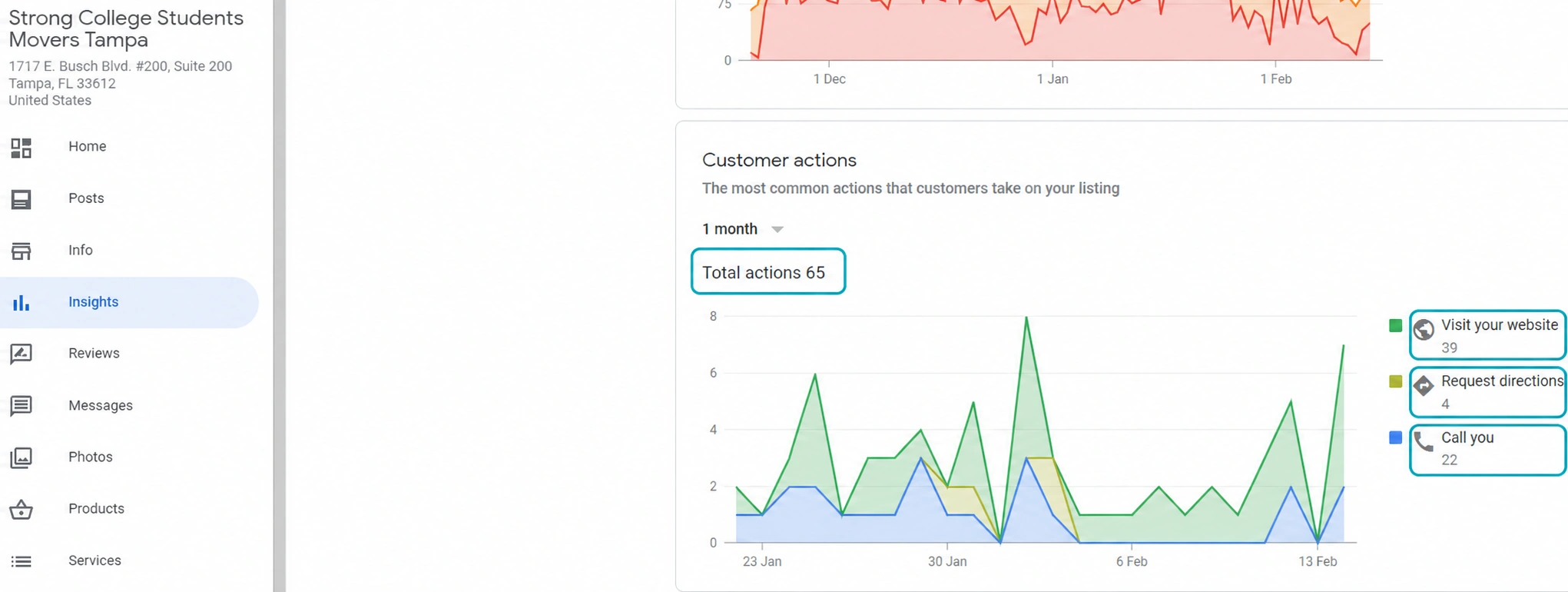This screenshot has height=592, width=1568.
Task: Click the 23 Jan axis label
Action: [x=762, y=562]
